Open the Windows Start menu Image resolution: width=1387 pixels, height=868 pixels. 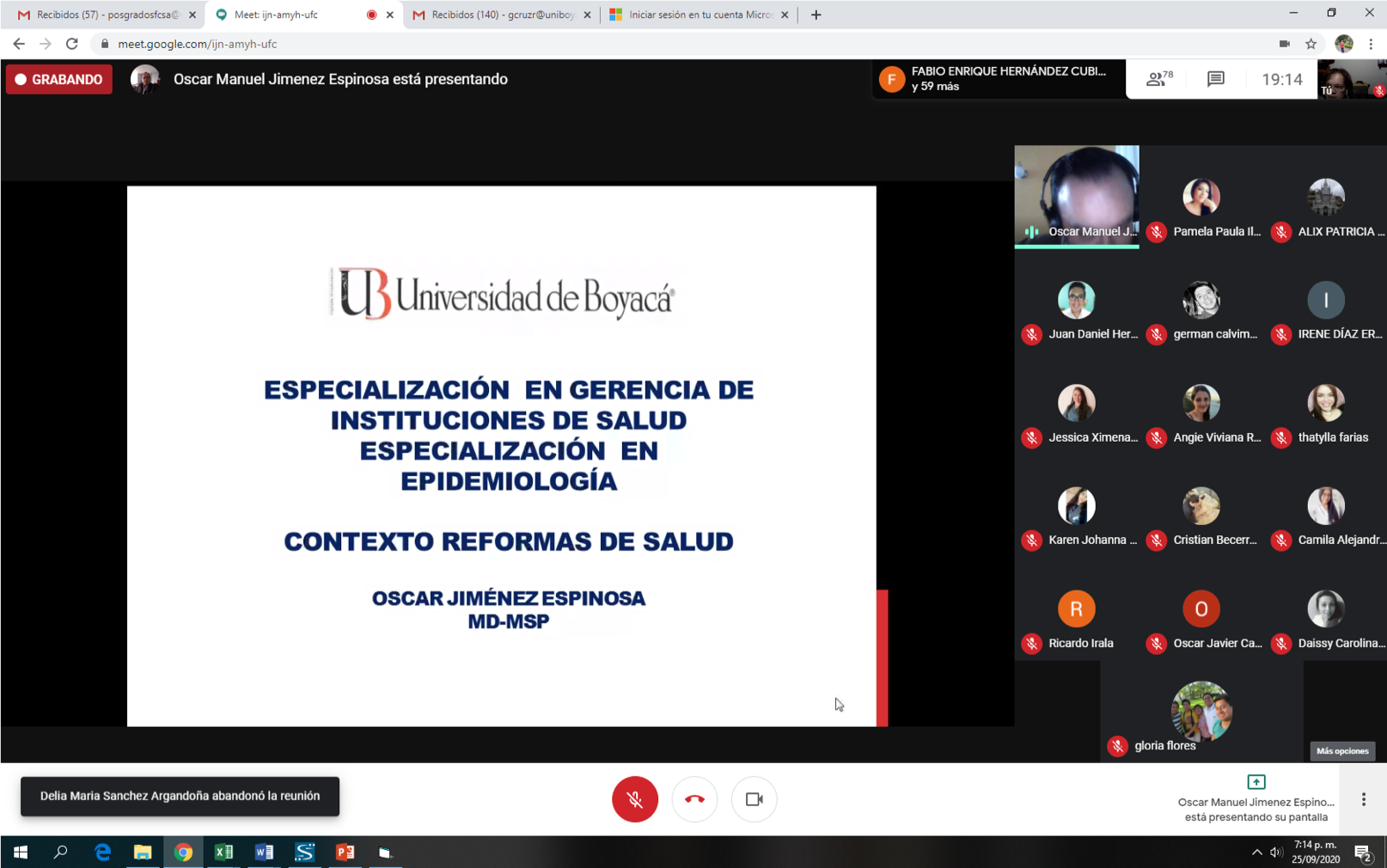[x=21, y=853]
